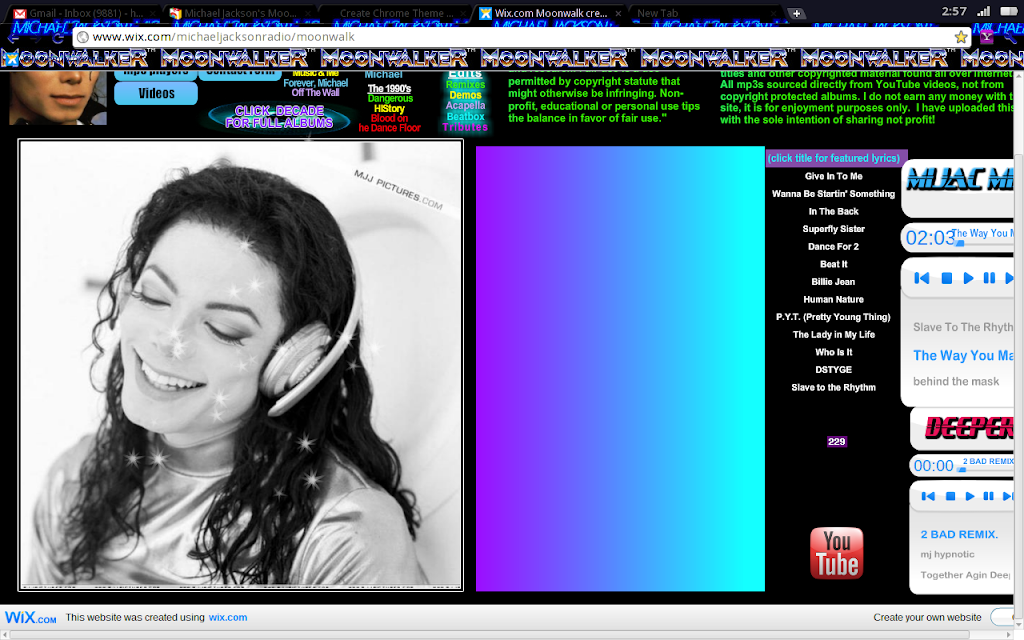Screen dimensions: 1024x640
Task: Show lyrics for Slave to the Rhythm
Action: [833, 388]
